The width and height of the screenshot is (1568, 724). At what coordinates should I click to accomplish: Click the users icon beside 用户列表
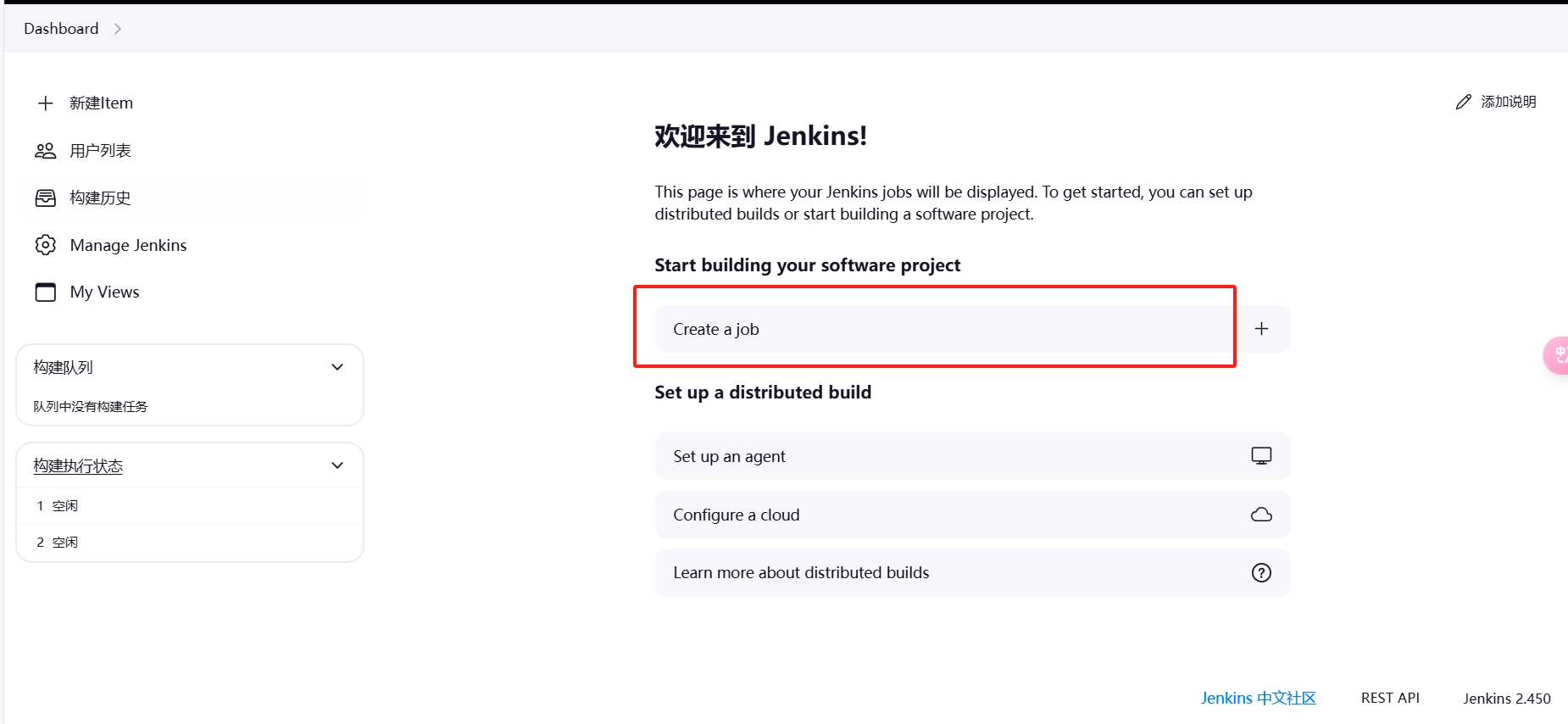coord(46,151)
